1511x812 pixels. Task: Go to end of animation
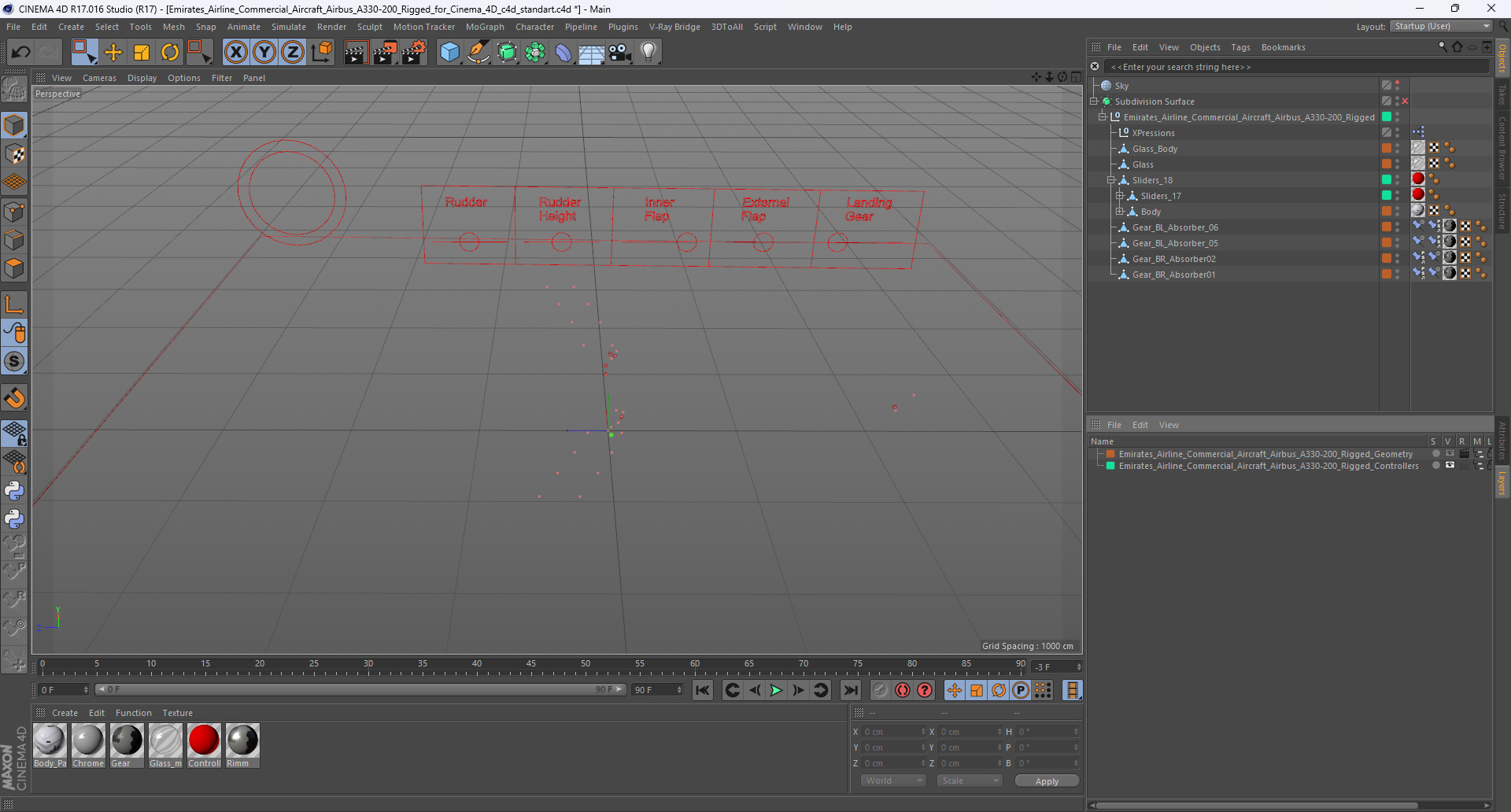pos(851,690)
